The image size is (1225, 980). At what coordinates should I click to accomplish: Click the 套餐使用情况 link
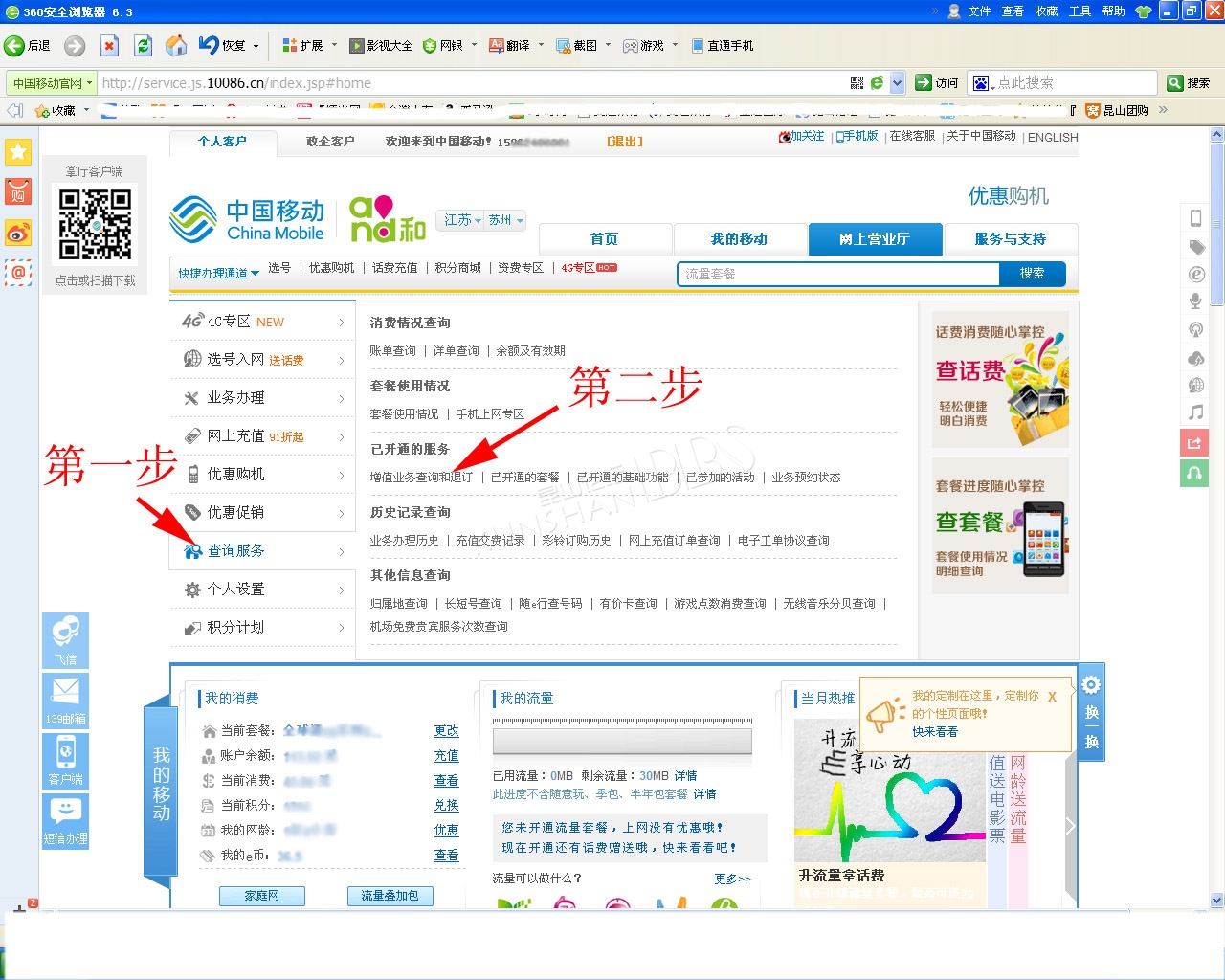click(404, 414)
